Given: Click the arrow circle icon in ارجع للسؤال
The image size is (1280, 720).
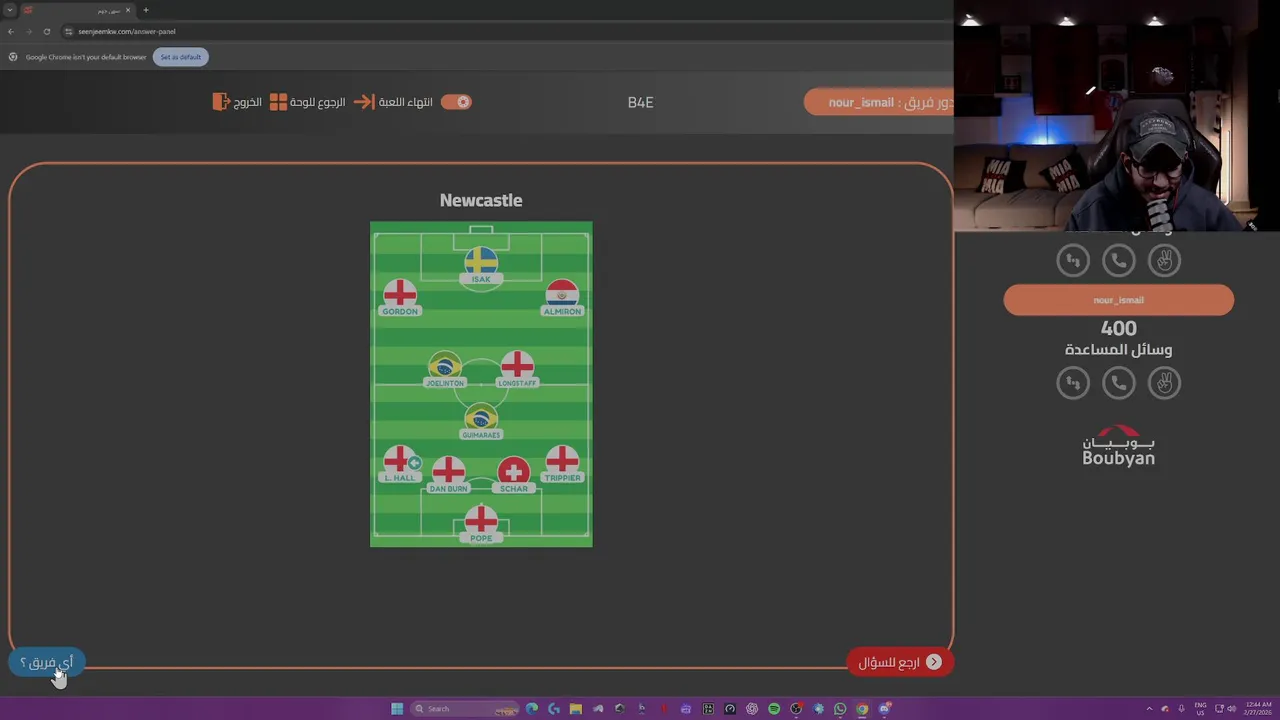Looking at the screenshot, I should (x=934, y=662).
